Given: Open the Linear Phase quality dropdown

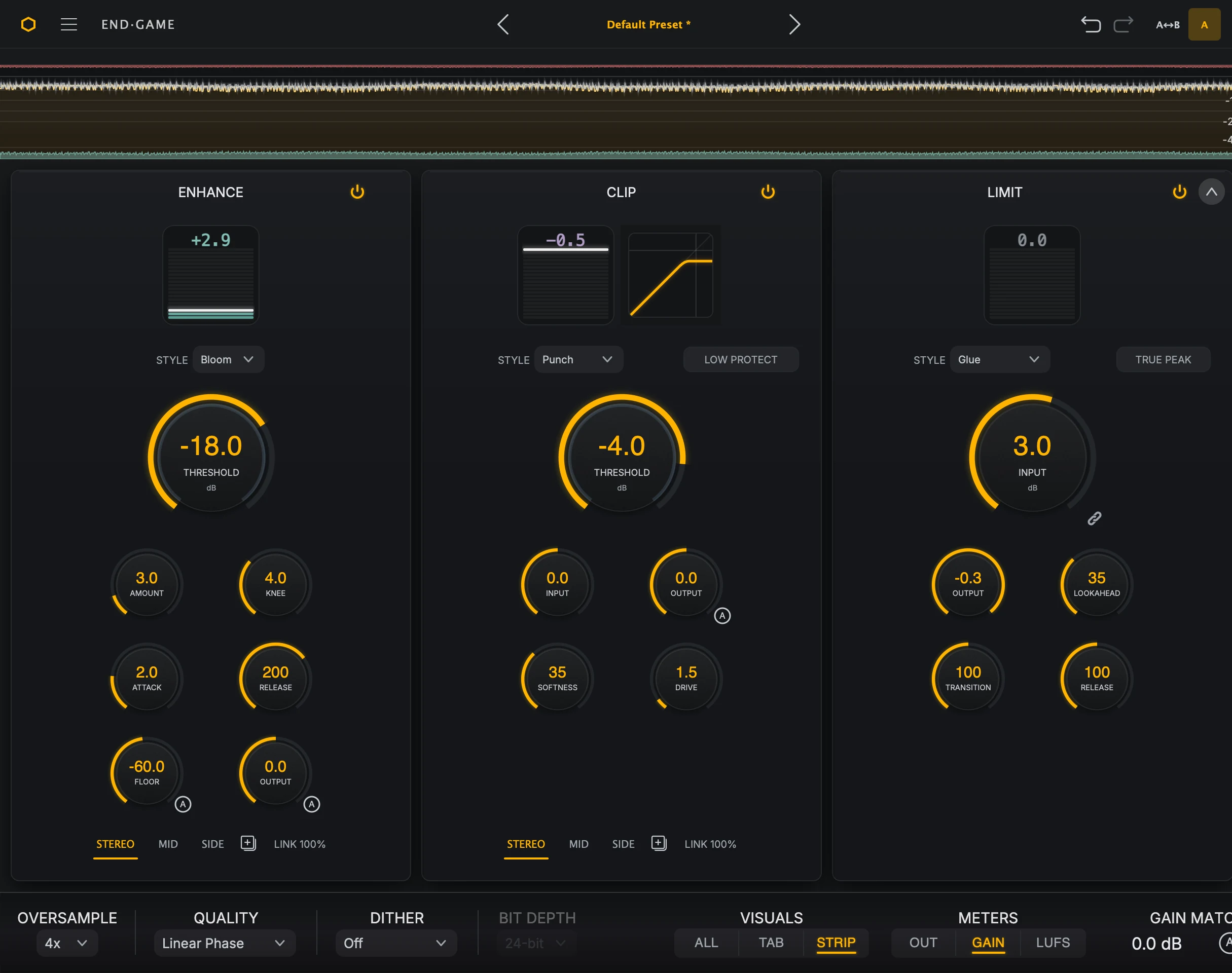Looking at the screenshot, I should pos(225,944).
